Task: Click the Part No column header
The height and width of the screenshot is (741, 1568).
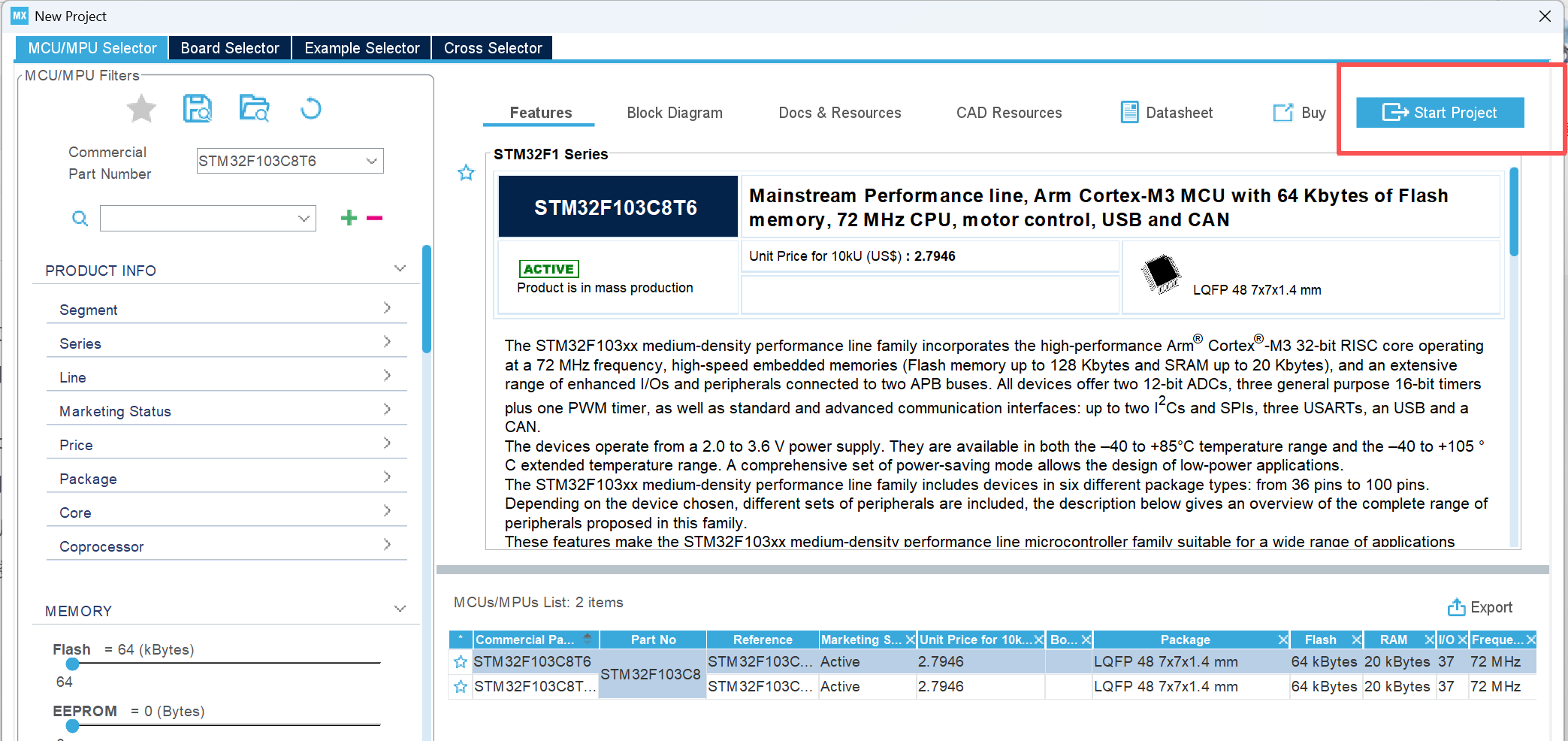Action: (653, 640)
